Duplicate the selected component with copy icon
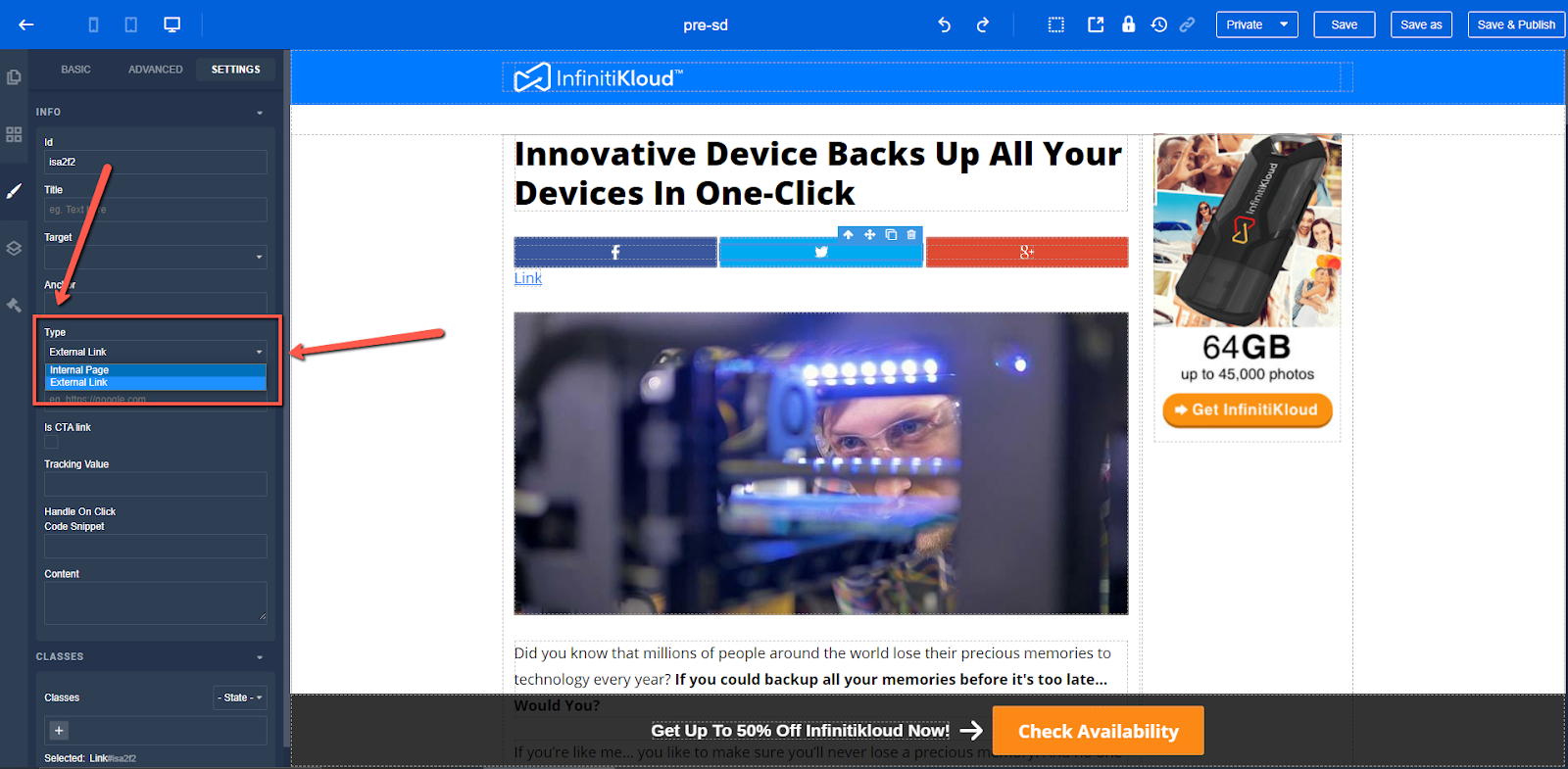Image resolution: width=1568 pixels, height=769 pixels. coord(891,235)
